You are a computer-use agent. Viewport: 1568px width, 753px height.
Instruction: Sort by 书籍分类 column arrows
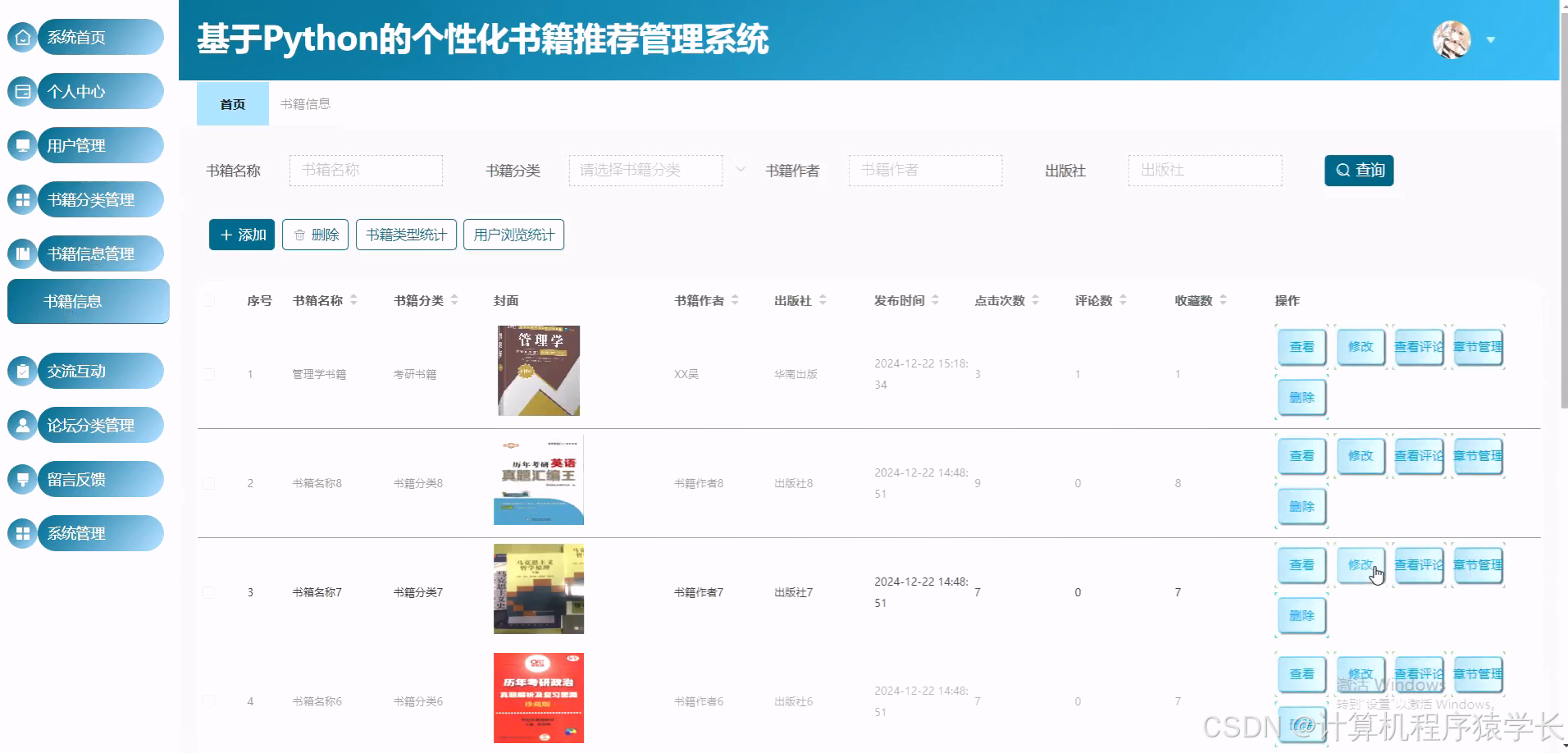tap(454, 300)
